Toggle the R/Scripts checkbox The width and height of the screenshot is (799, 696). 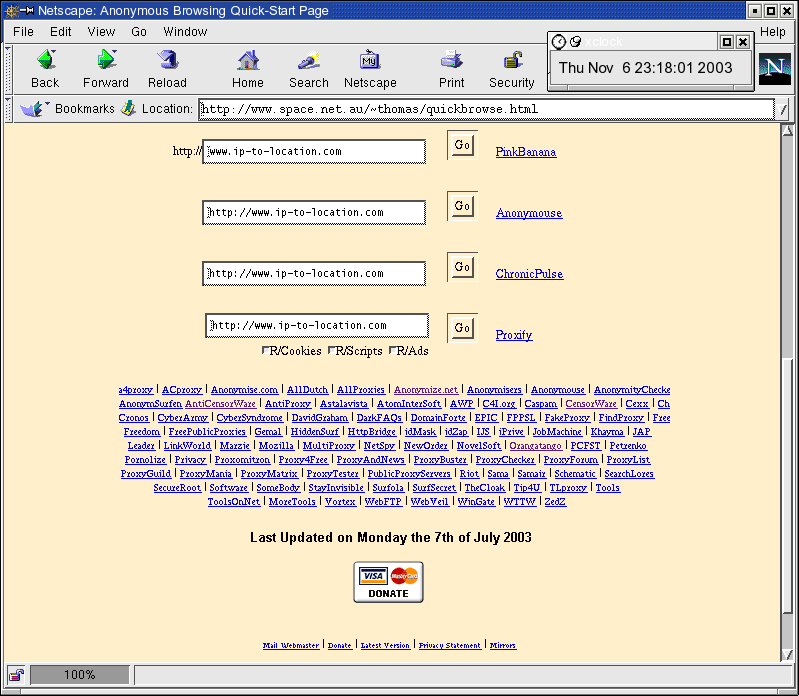click(x=332, y=351)
